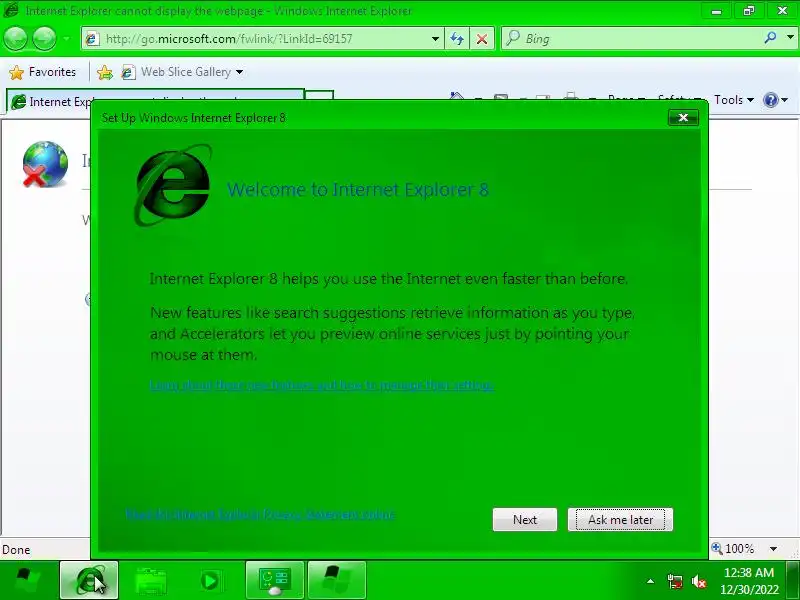Click the Add to Favorites Bar icon
The image size is (800, 600).
(105, 72)
